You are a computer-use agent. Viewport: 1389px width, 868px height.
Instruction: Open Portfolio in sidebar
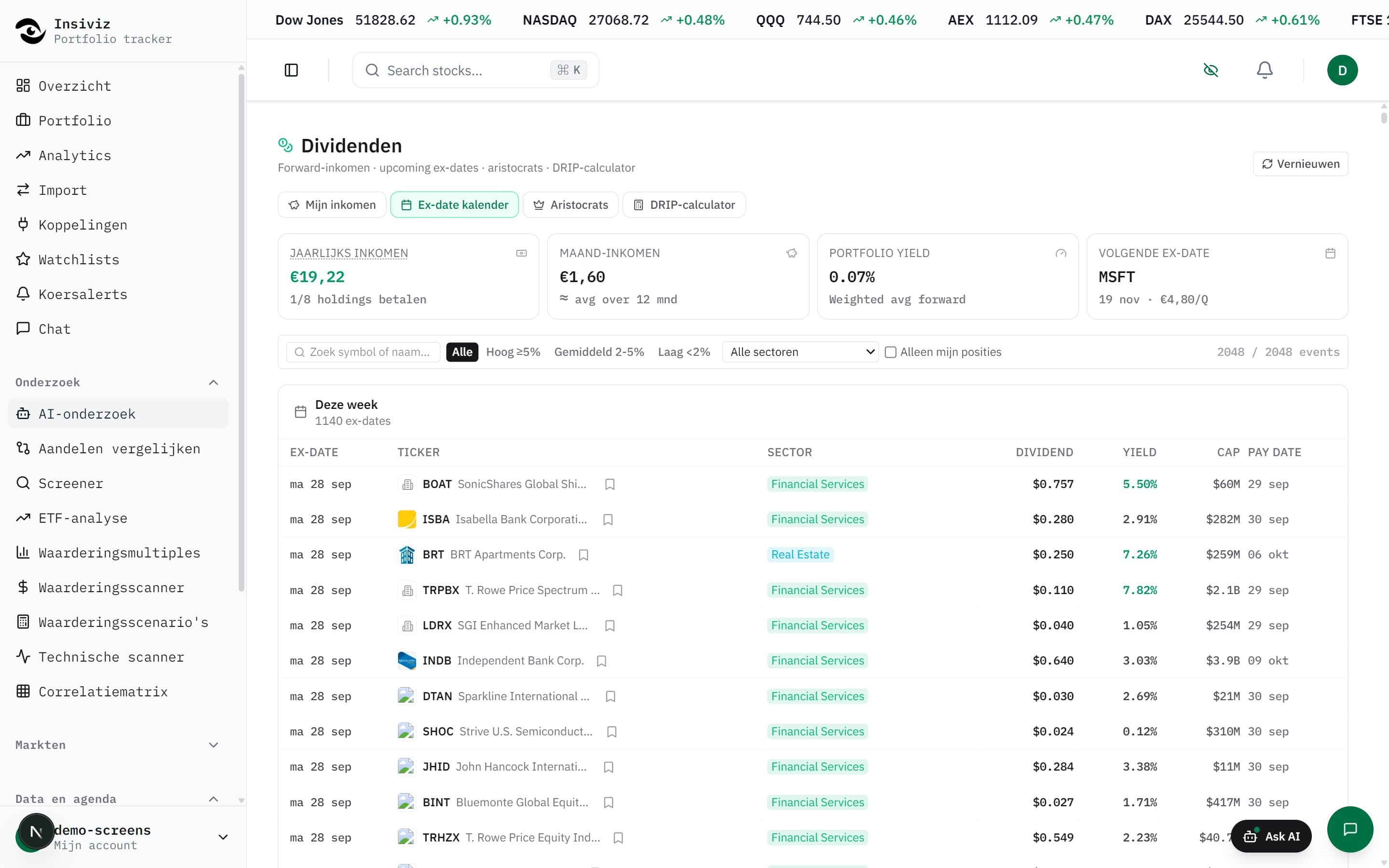coord(118,121)
